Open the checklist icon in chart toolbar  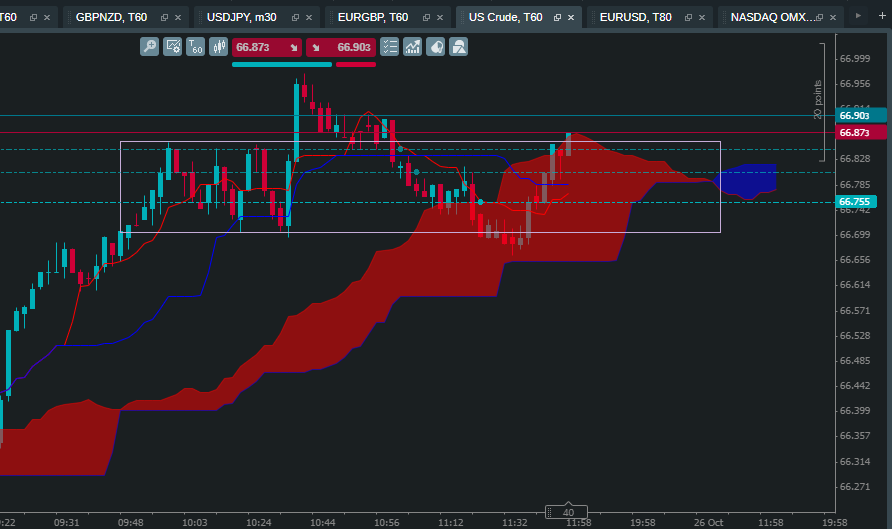point(390,47)
